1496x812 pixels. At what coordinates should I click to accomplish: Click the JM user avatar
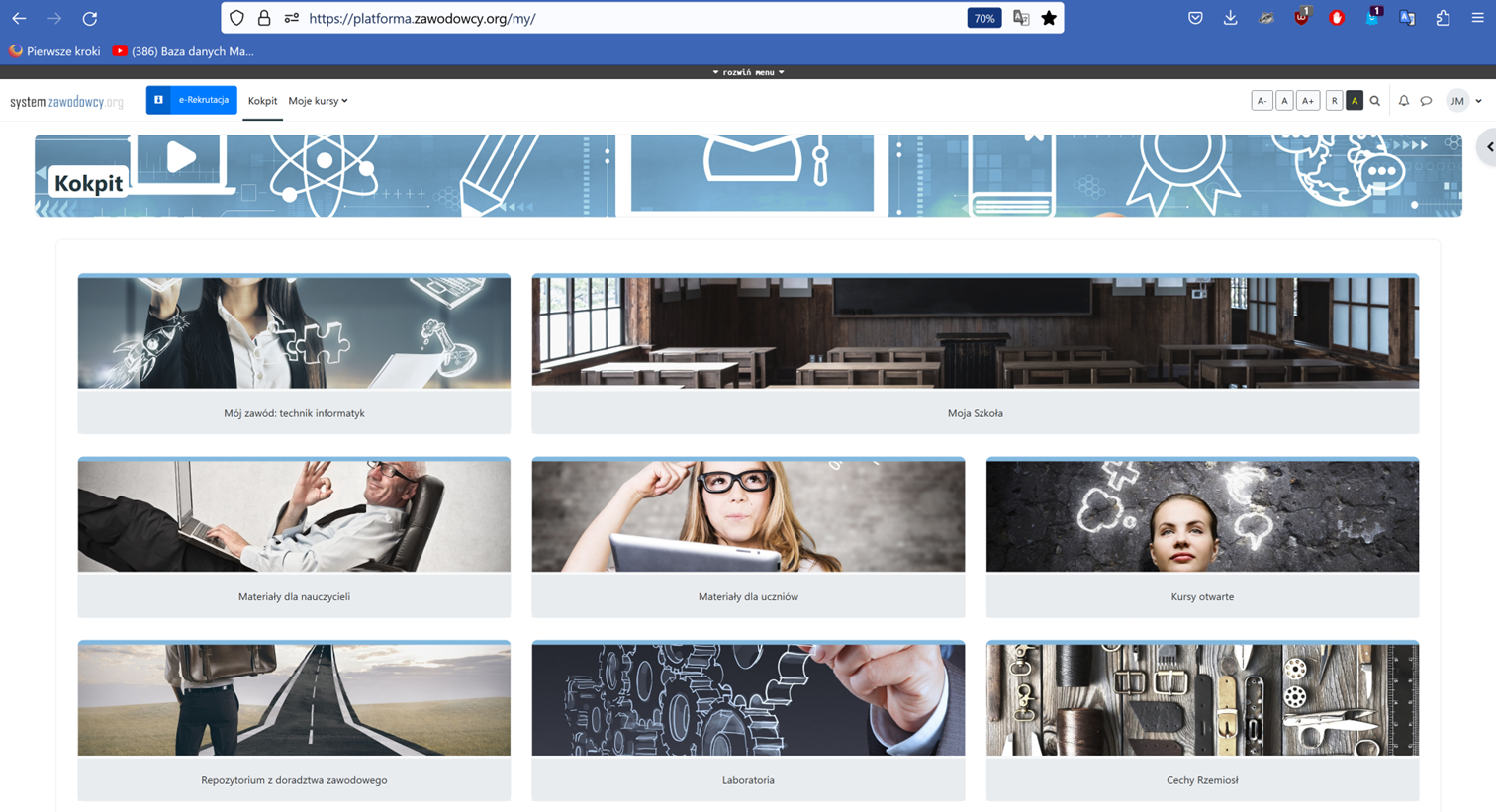point(1457,101)
